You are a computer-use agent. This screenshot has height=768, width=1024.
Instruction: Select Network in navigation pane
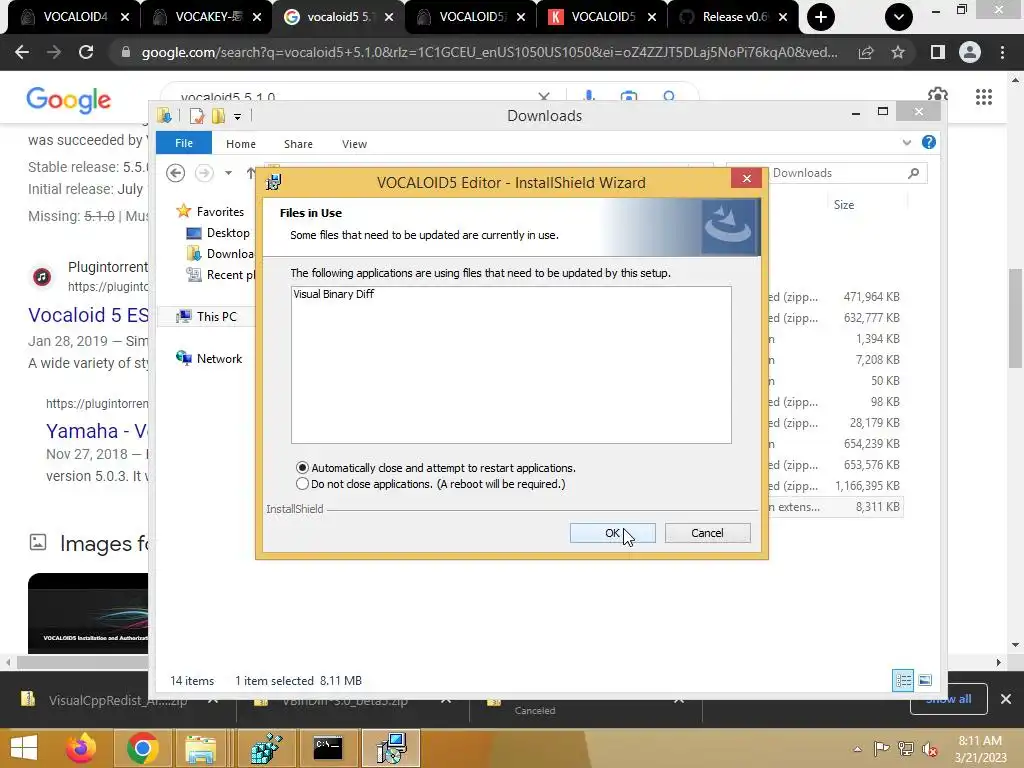click(209, 359)
